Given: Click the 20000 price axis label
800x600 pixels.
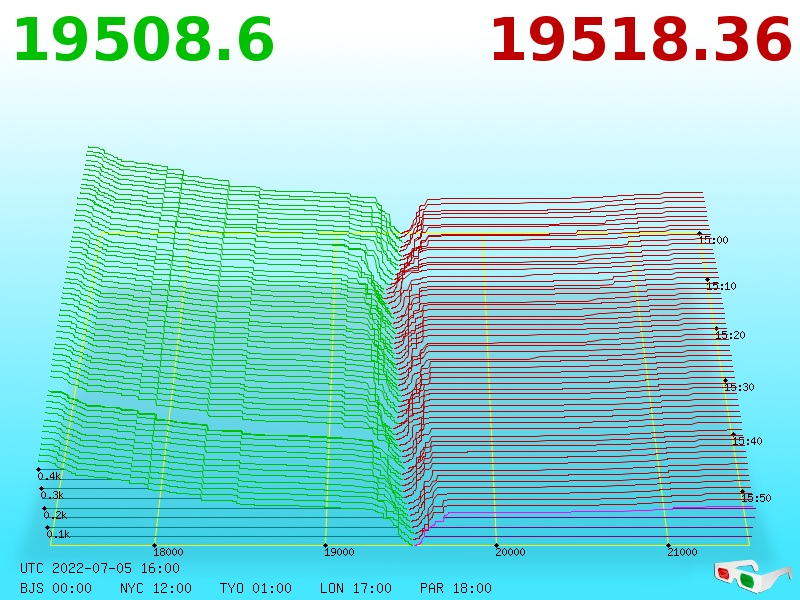Looking at the screenshot, I should [510, 552].
